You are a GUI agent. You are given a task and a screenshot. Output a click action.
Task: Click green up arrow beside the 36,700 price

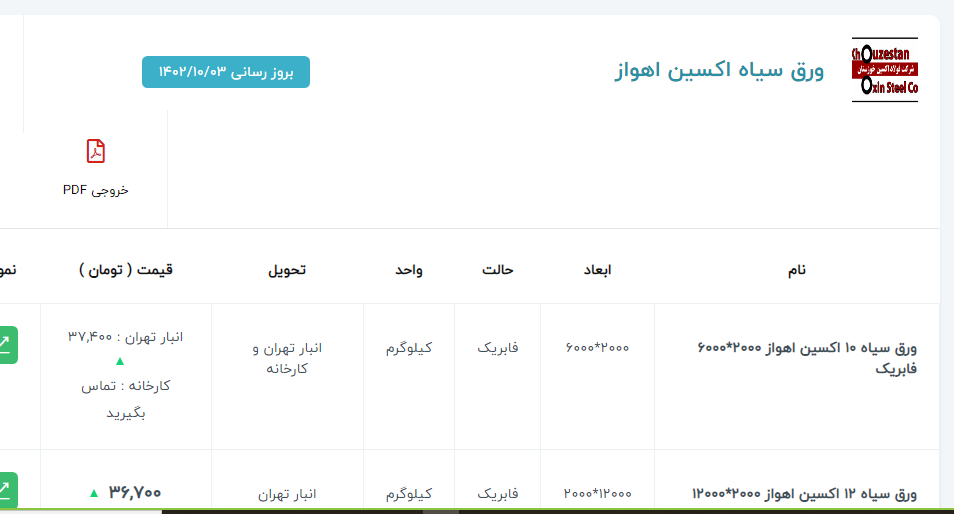point(94,493)
